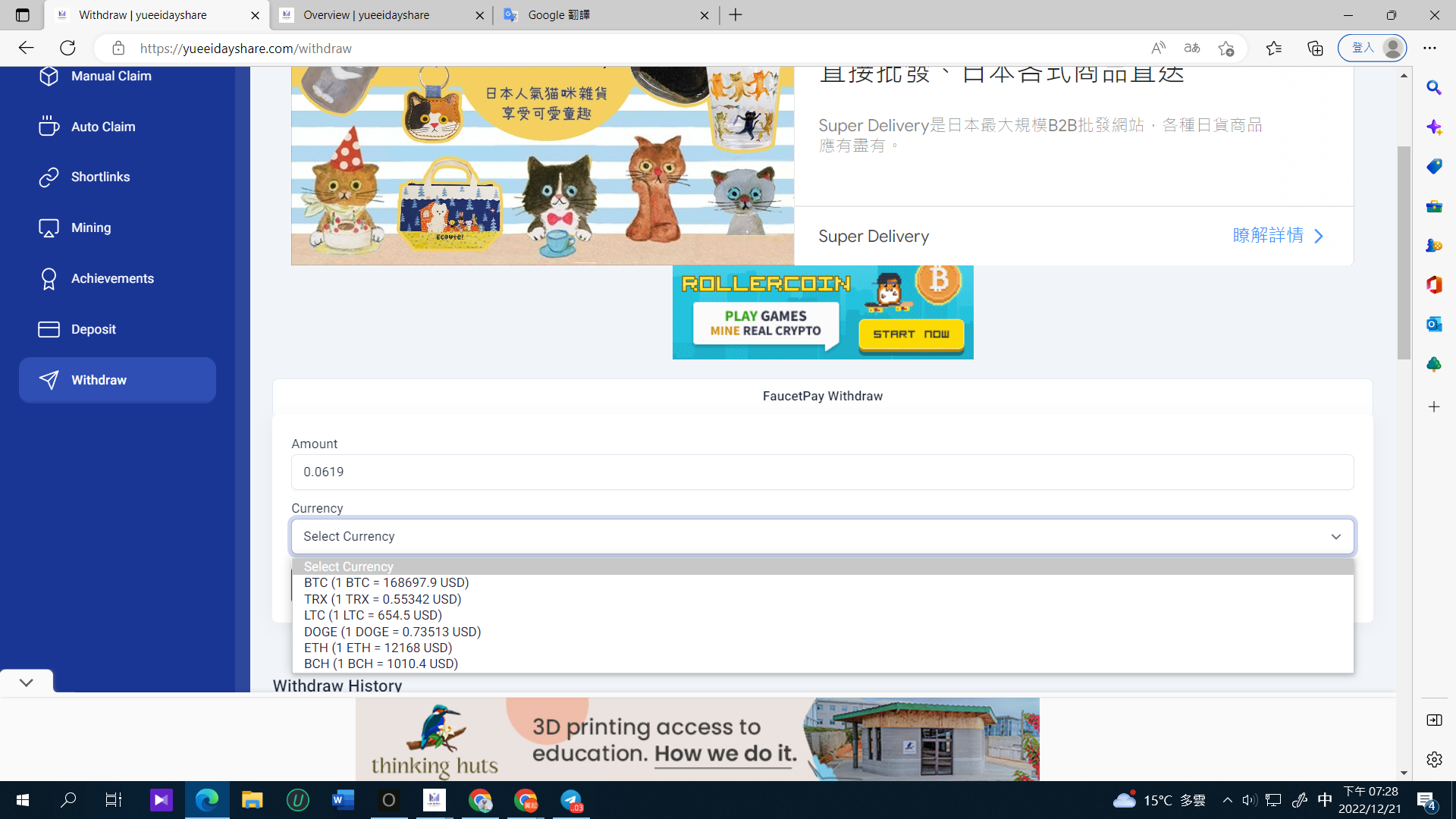Open Telegram from the taskbar
This screenshot has height=819, width=1456.
(571, 800)
